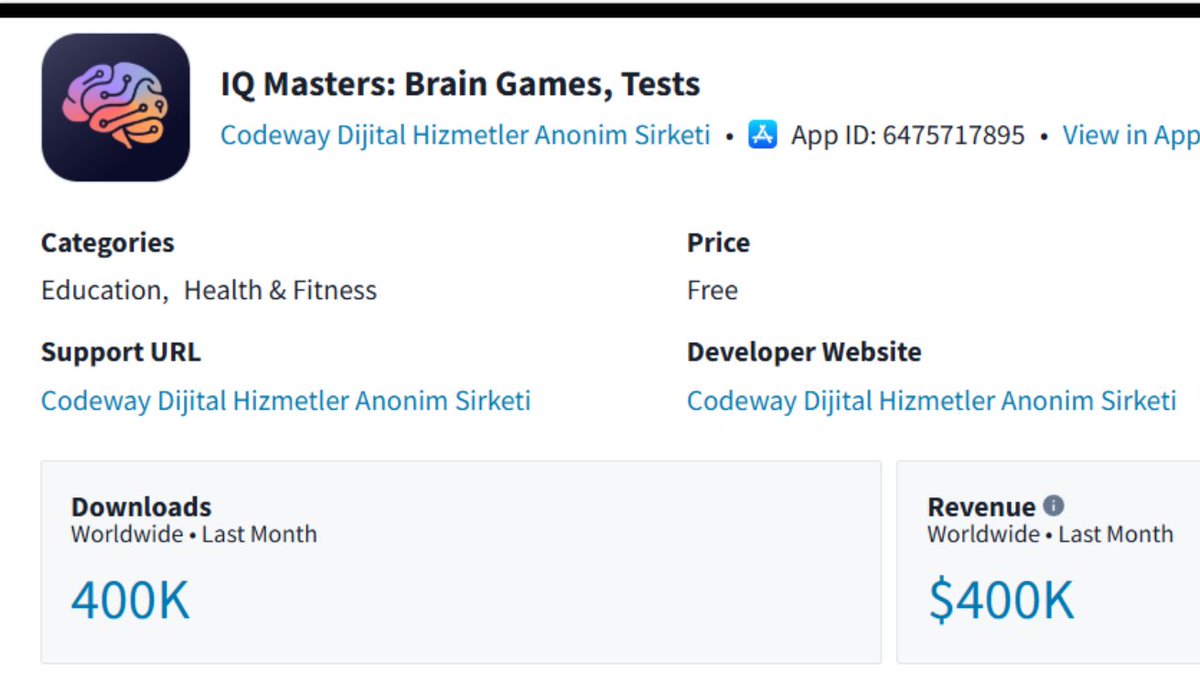Select the App ID 6475717895 text
The width and height of the screenshot is (1200, 673).
(x=908, y=135)
